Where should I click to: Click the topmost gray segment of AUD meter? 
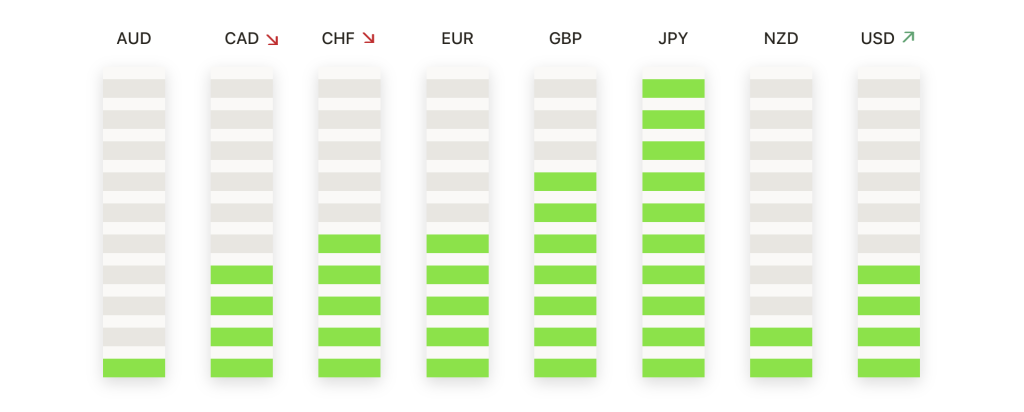134,88
